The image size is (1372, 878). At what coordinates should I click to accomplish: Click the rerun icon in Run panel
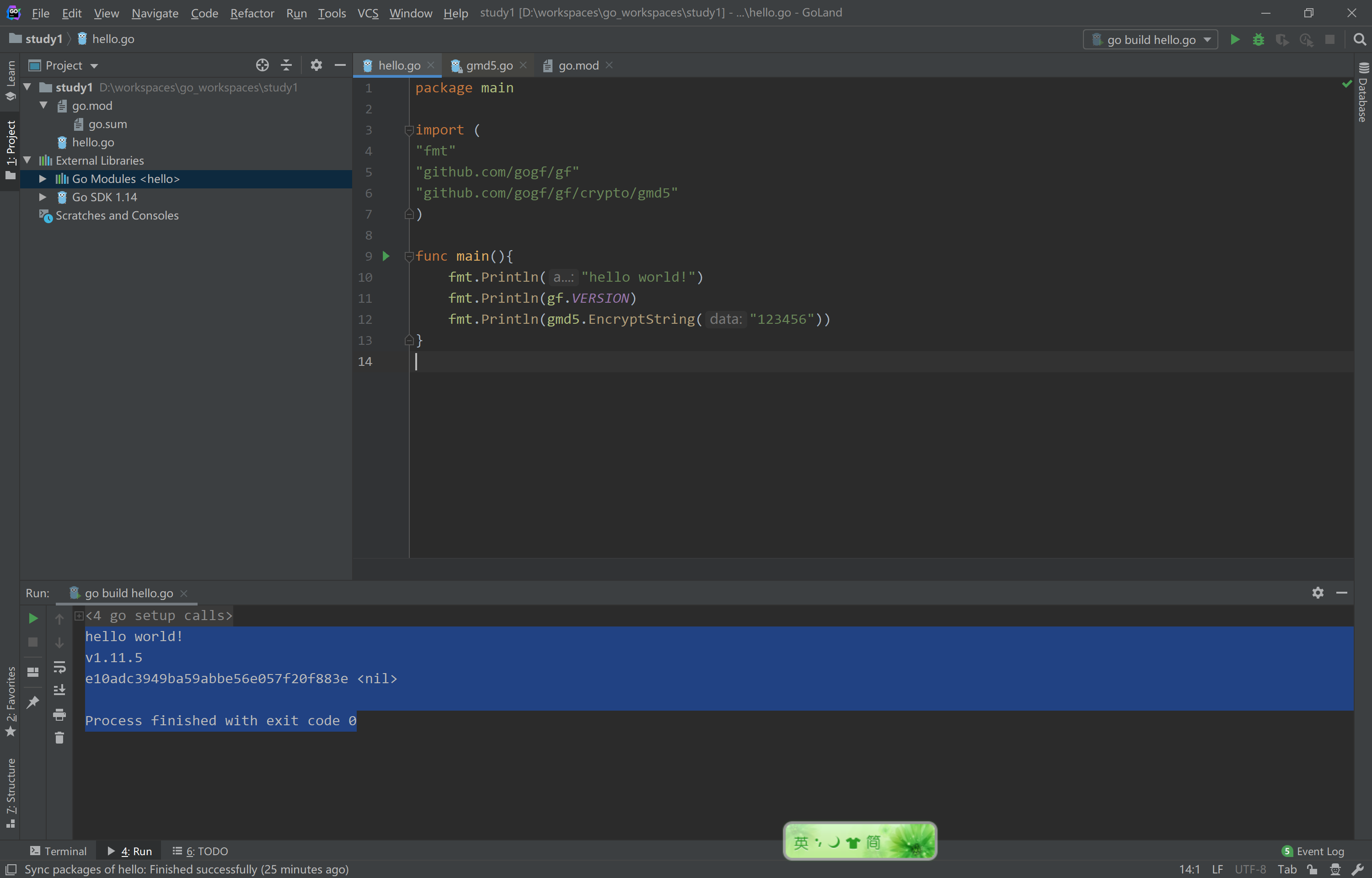33,618
